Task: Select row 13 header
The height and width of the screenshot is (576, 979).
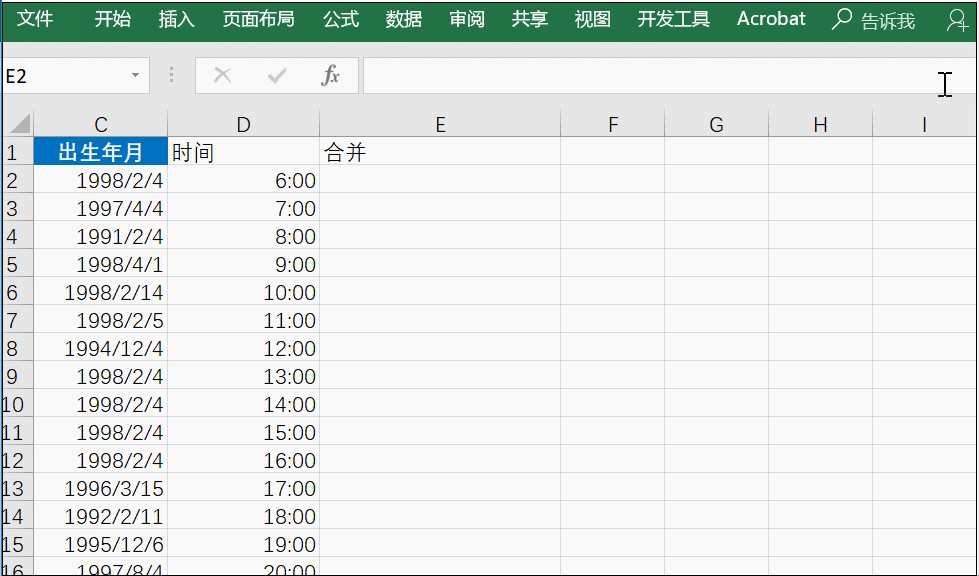Action: [x=17, y=488]
